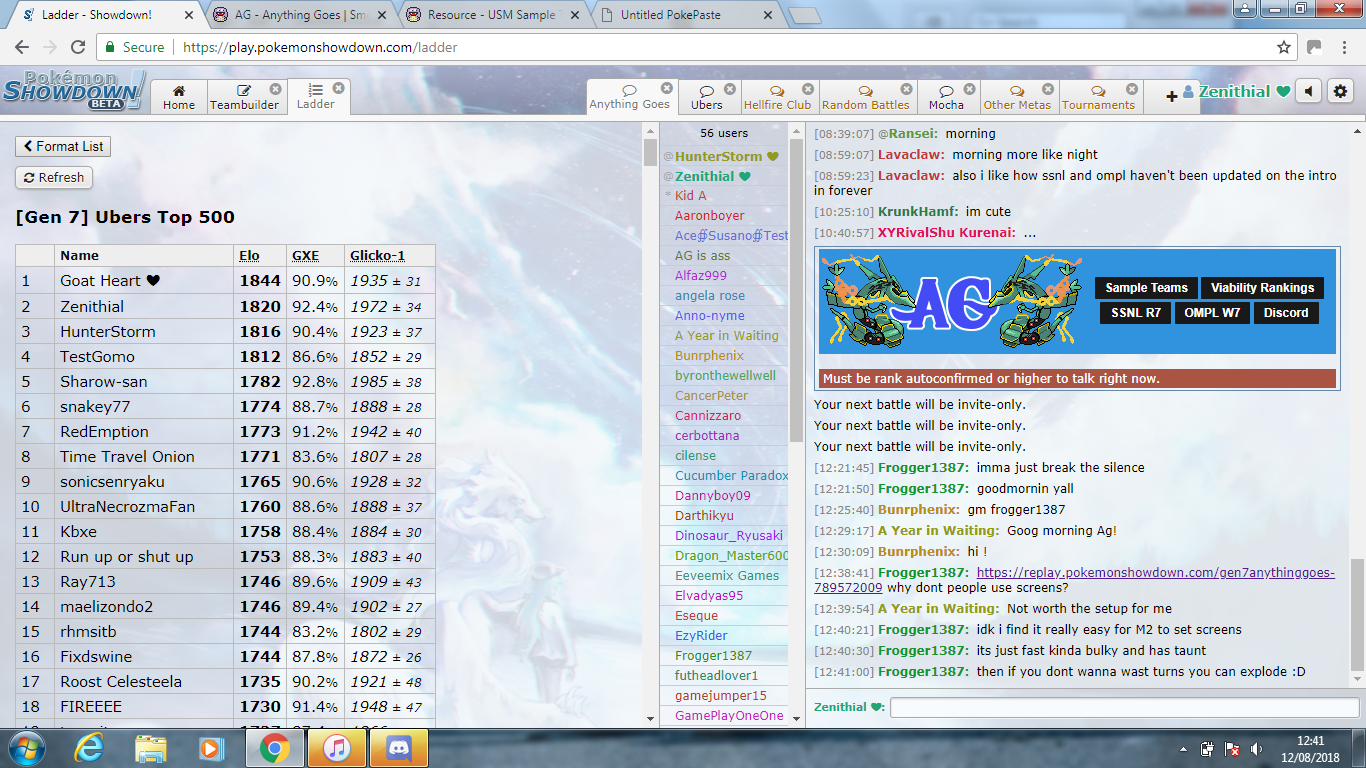Click the Glicko-1 column header

pyautogui.click(x=377, y=256)
